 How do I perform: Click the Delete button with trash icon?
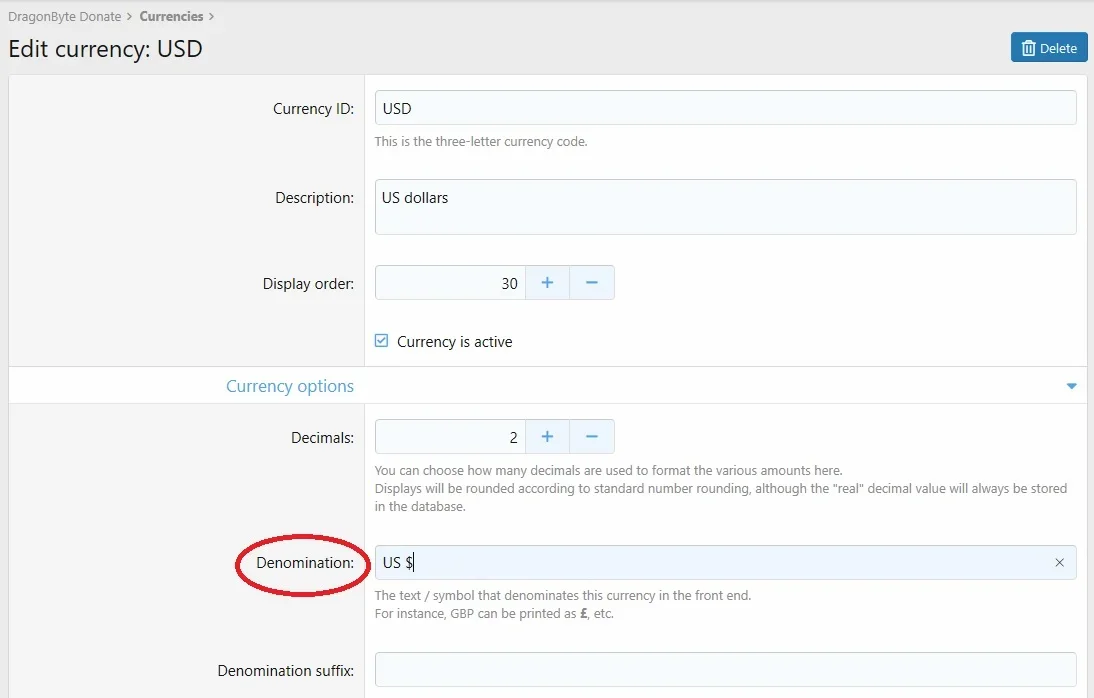[x=1048, y=48]
